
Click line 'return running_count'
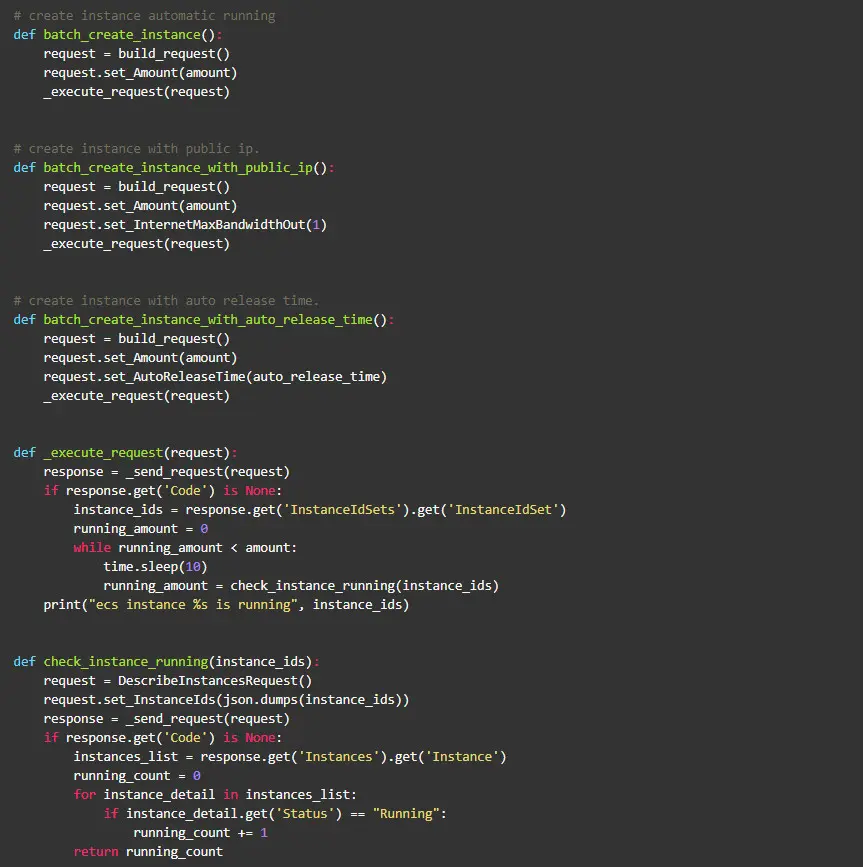[148, 852]
